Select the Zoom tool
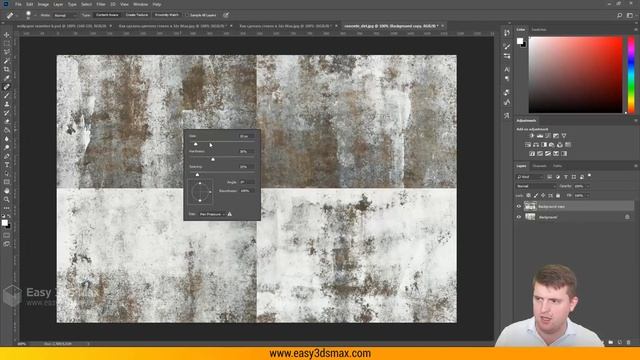The width and height of the screenshot is (640, 360). [x=7, y=199]
